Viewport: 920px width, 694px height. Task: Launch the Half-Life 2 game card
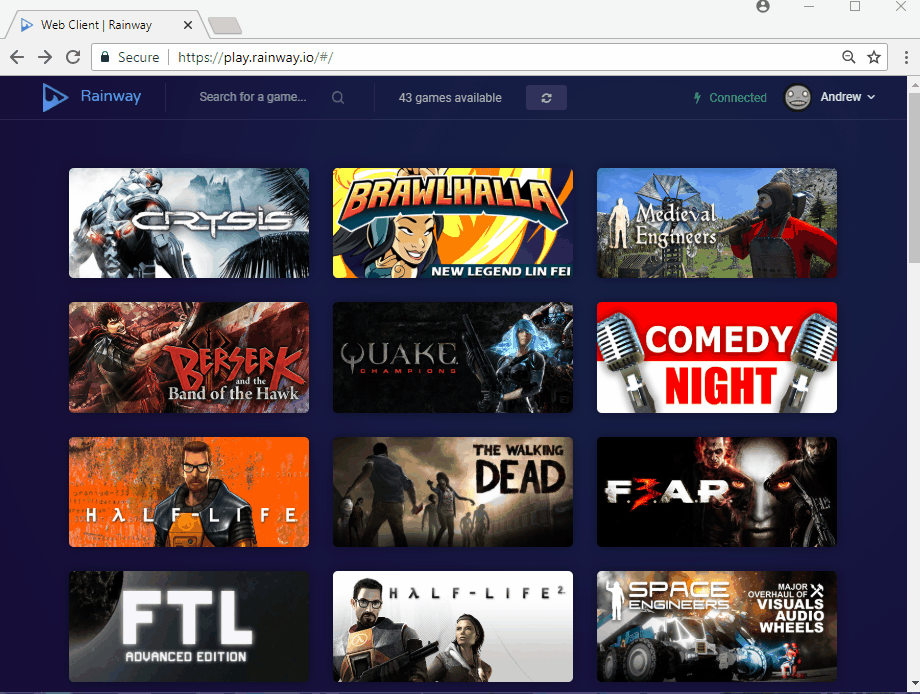453,626
